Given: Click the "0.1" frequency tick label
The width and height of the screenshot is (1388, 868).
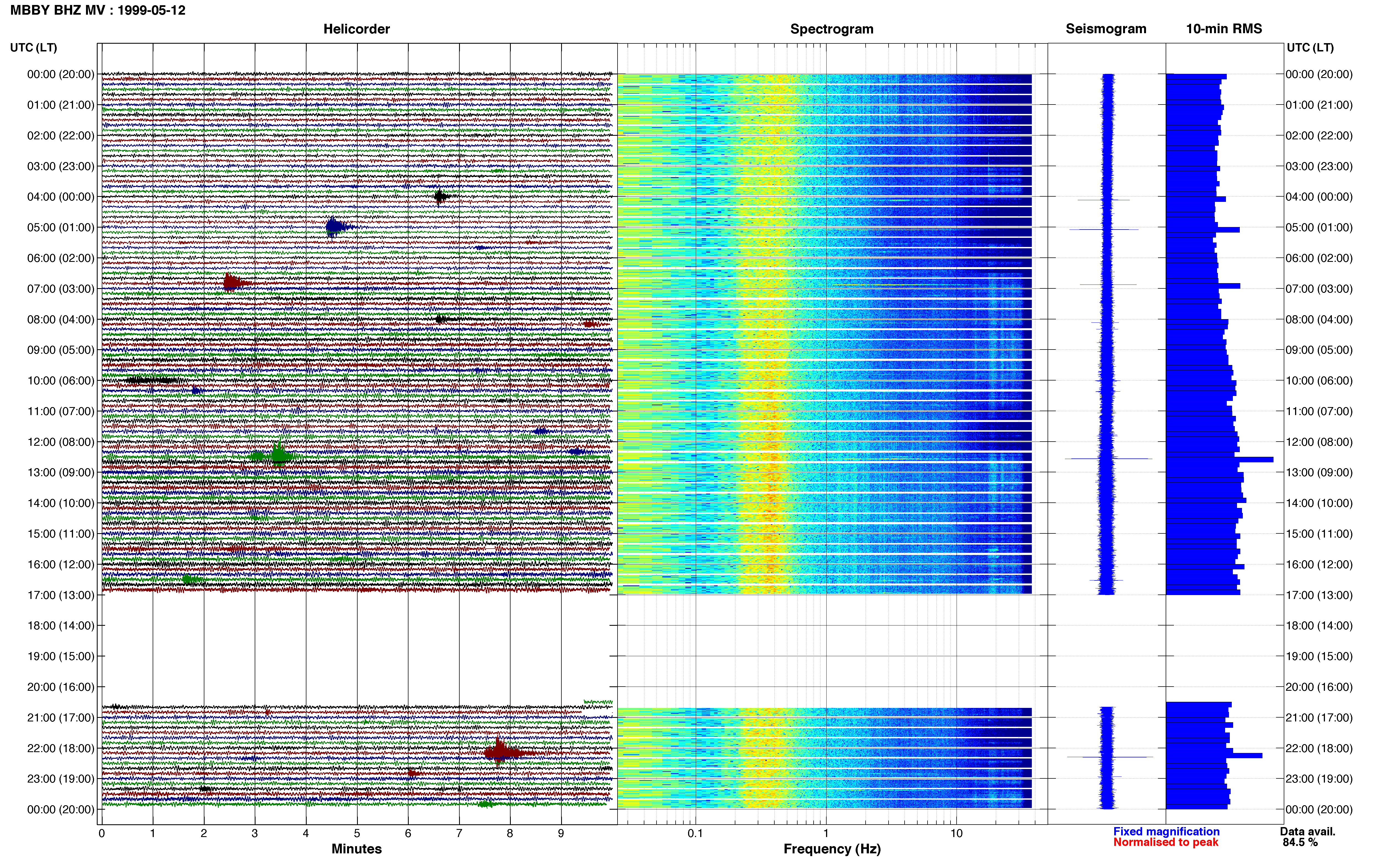Looking at the screenshot, I should coord(695,833).
